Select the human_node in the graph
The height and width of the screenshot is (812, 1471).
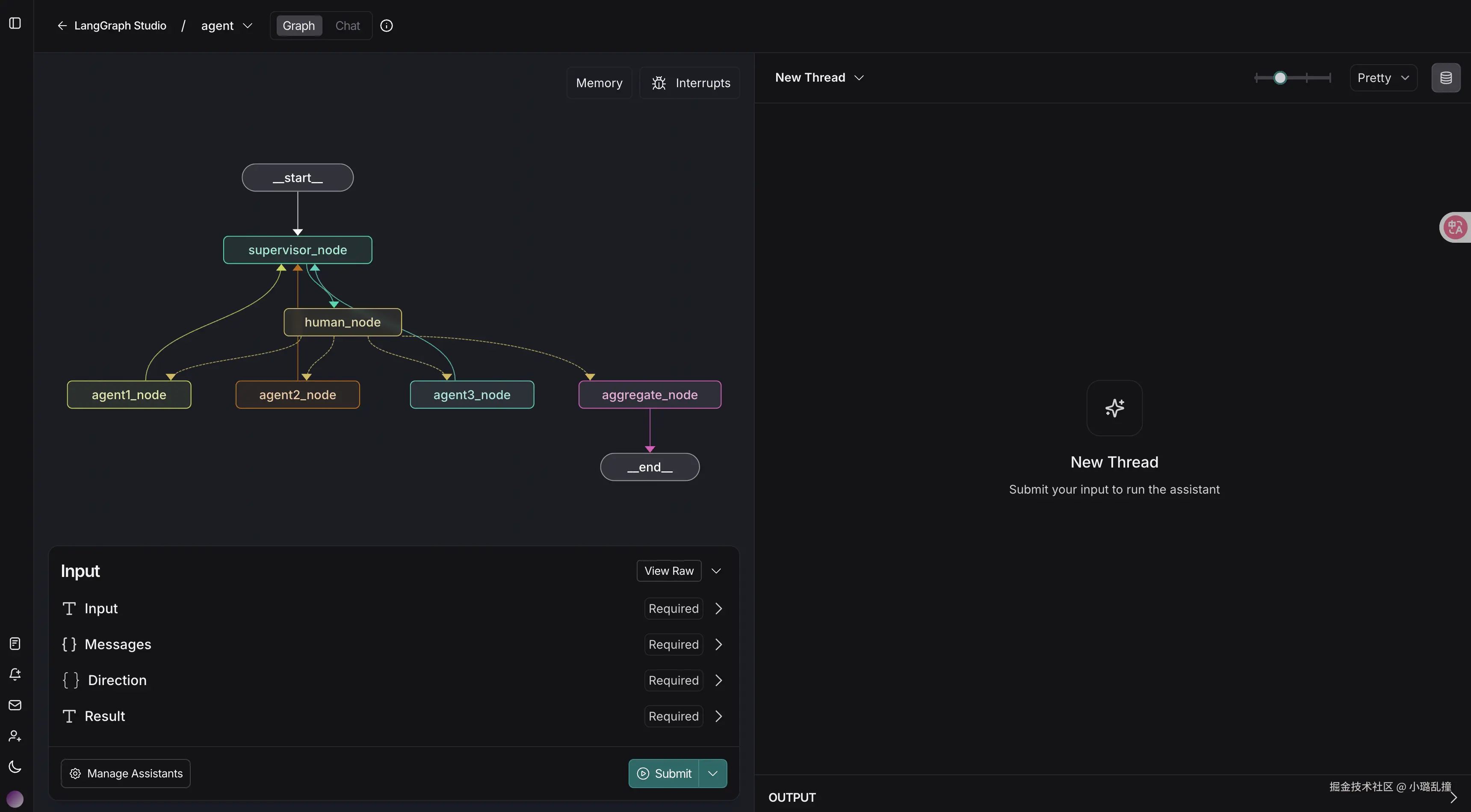[343, 322]
